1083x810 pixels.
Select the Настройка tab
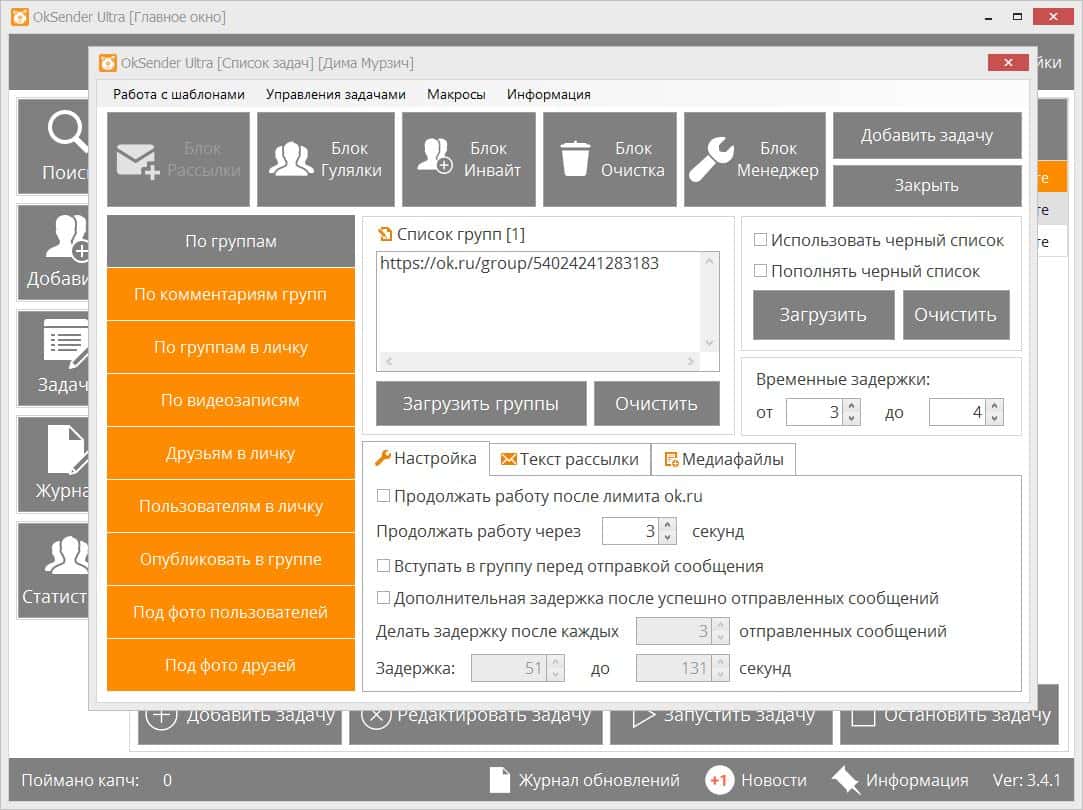click(425, 459)
